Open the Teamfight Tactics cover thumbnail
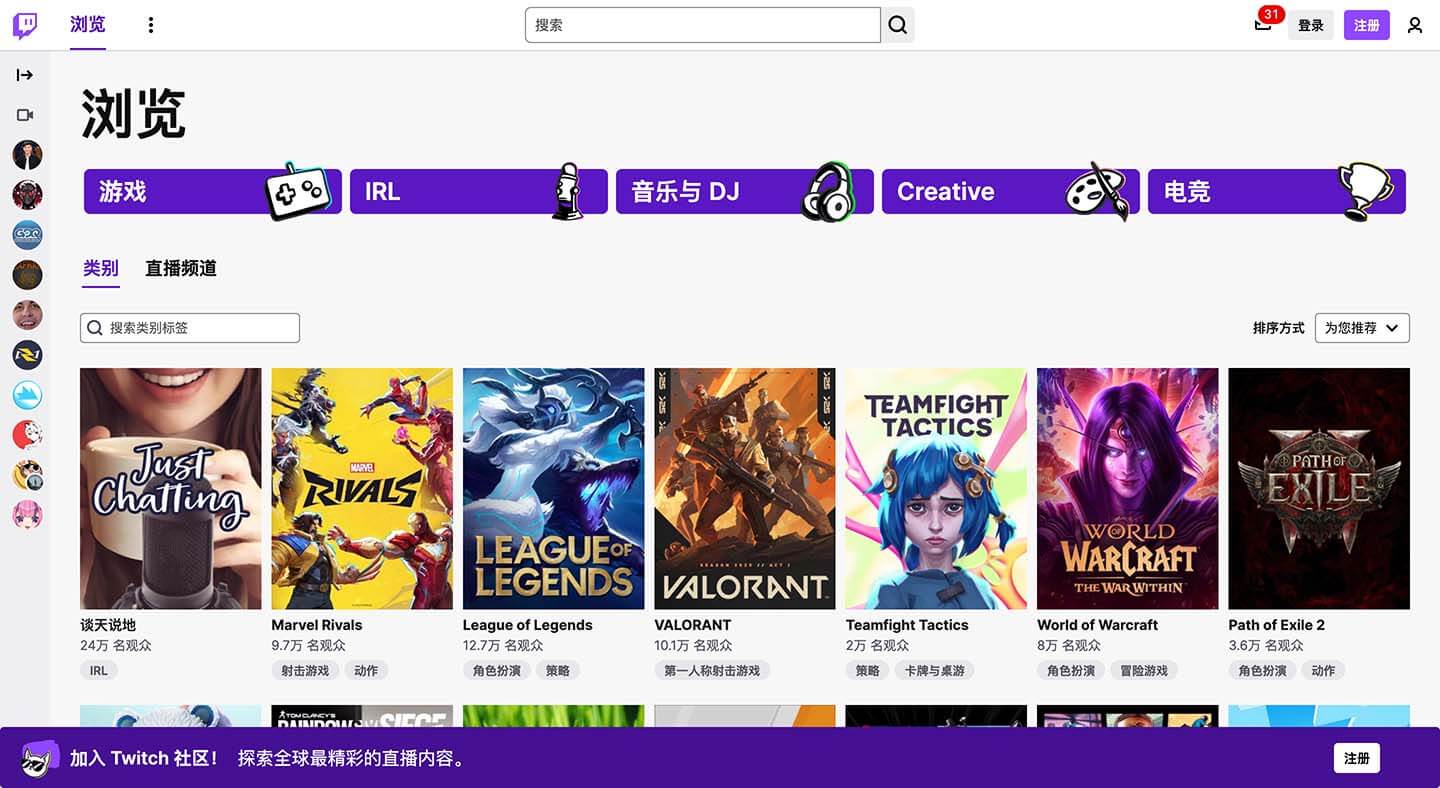1440x788 pixels. pos(936,489)
